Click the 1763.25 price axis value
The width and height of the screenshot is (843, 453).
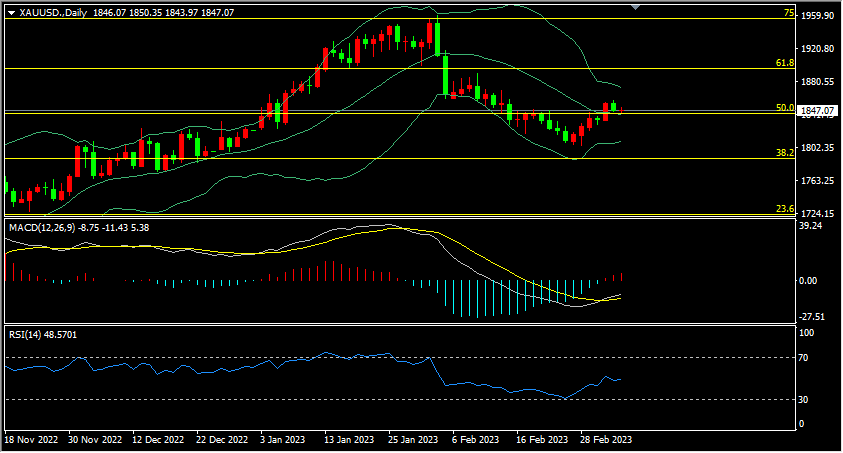coord(817,181)
